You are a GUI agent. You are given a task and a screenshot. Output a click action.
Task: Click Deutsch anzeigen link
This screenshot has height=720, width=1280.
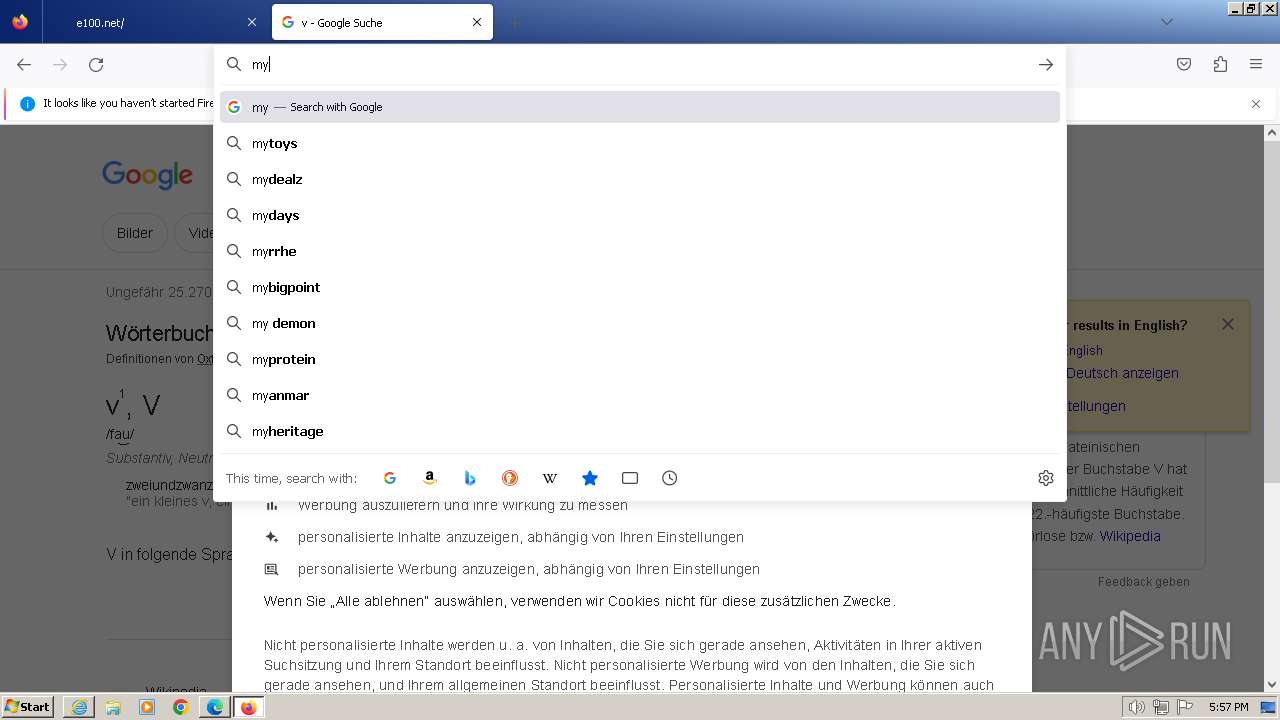click(1122, 373)
